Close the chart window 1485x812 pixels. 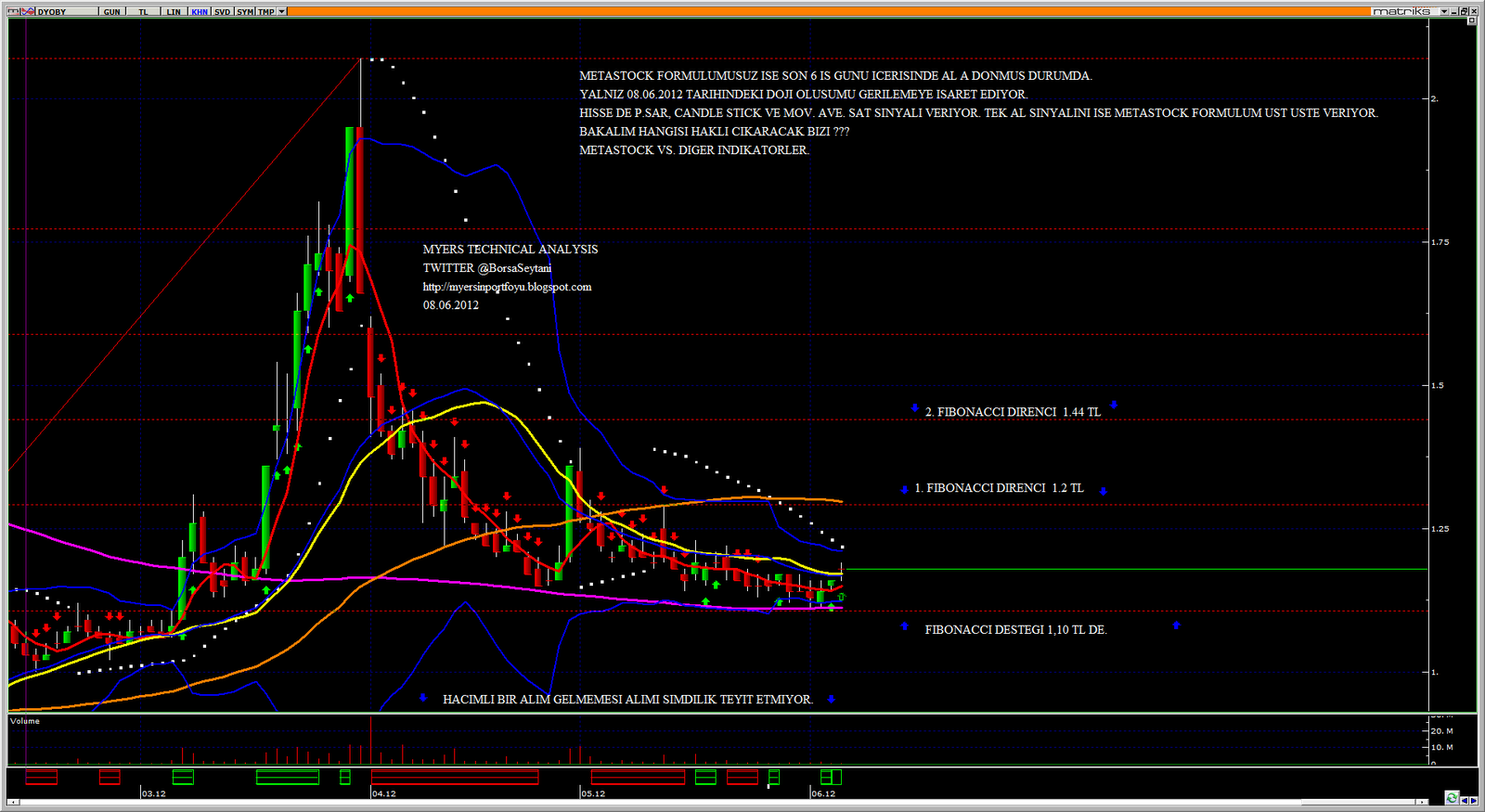[x=1472, y=11]
